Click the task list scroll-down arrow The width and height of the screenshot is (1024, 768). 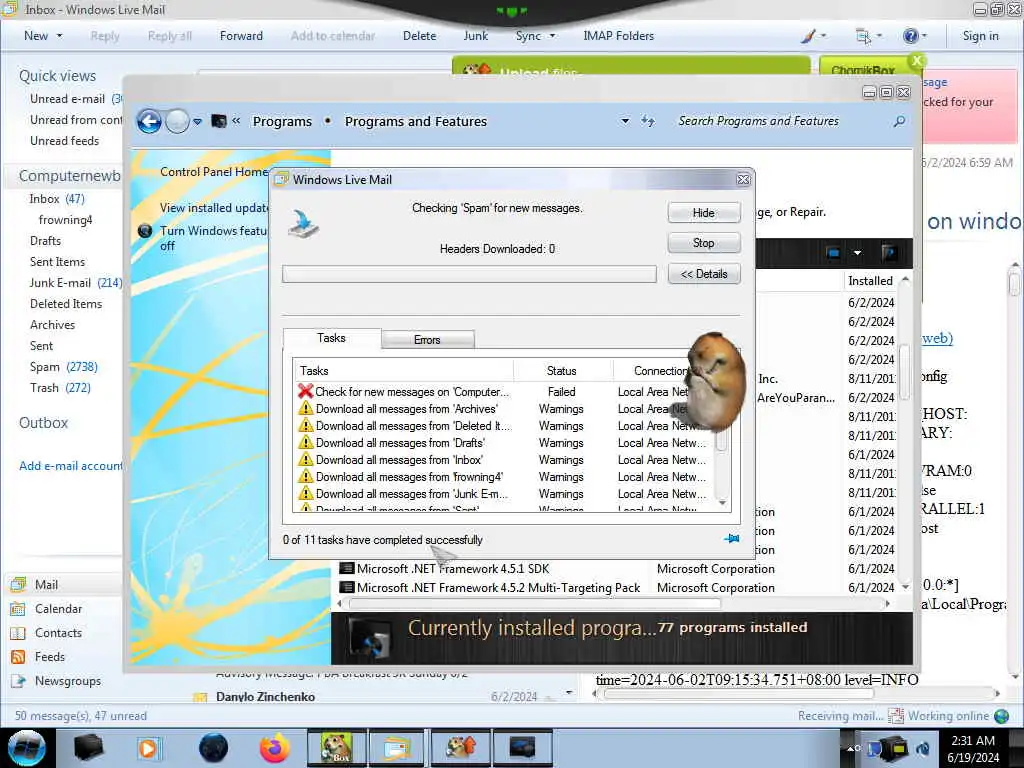click(722, 503)
